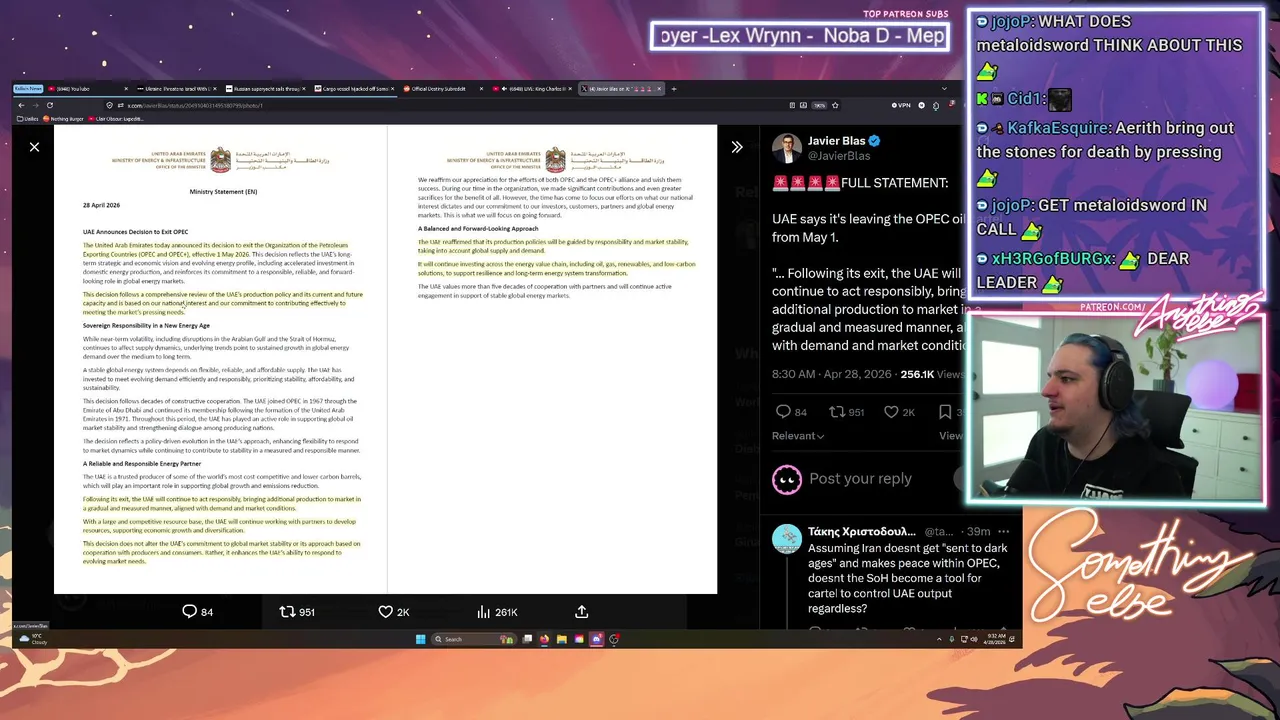Show hidden system tray icons

(x=939, y=639)
